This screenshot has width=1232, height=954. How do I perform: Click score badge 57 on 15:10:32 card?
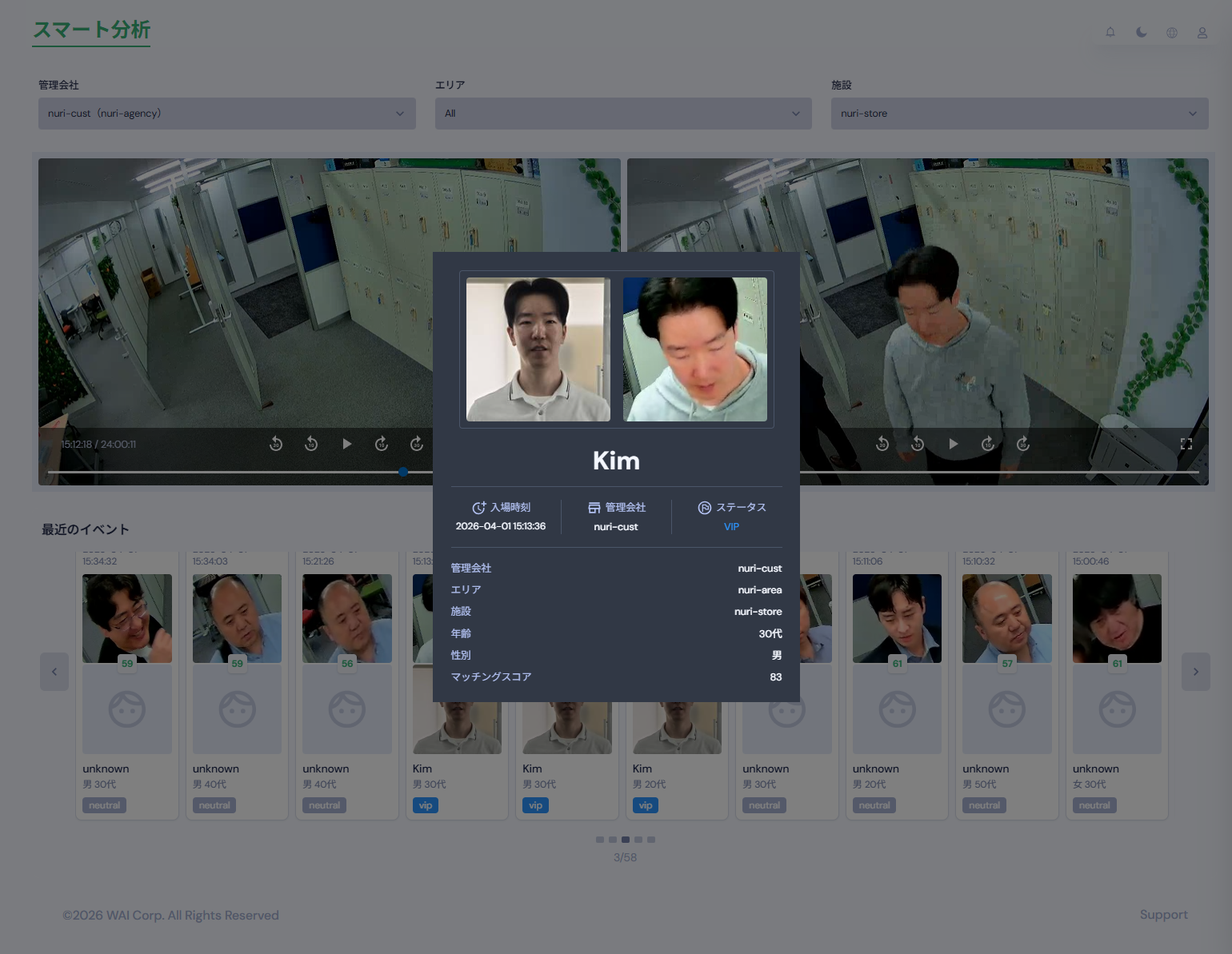click(1007, 663)
